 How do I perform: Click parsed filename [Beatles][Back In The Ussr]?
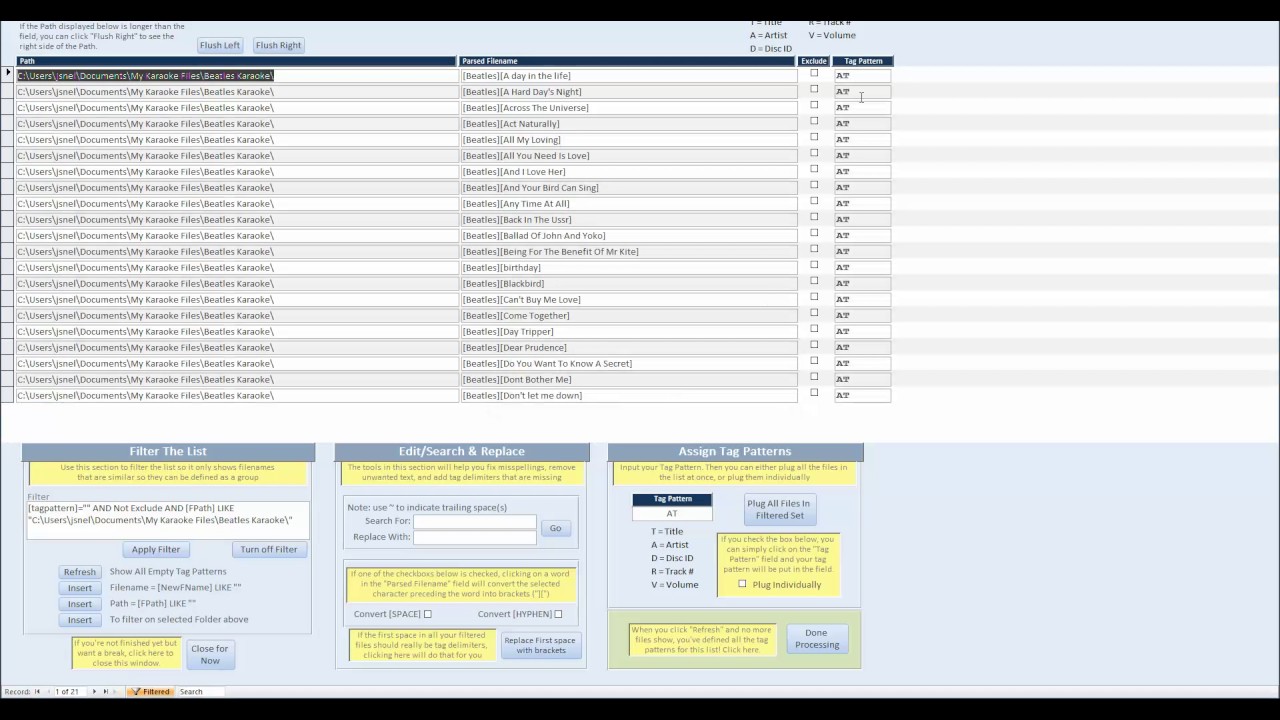[x=628, y=219]
